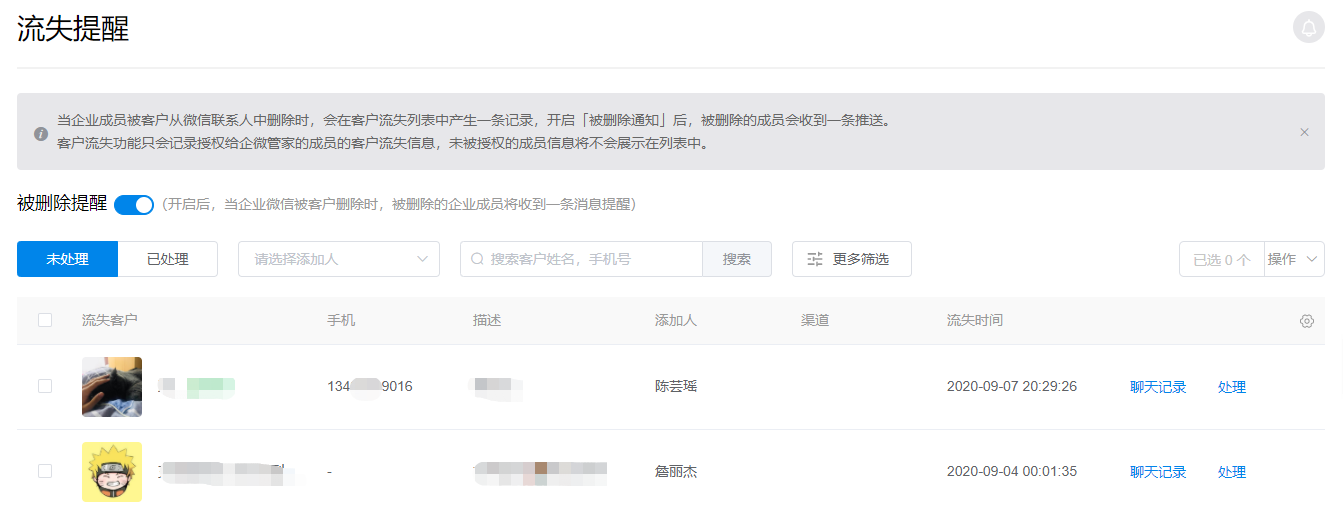
Task: Select the 未处理 tab
Action: [68, 259]
